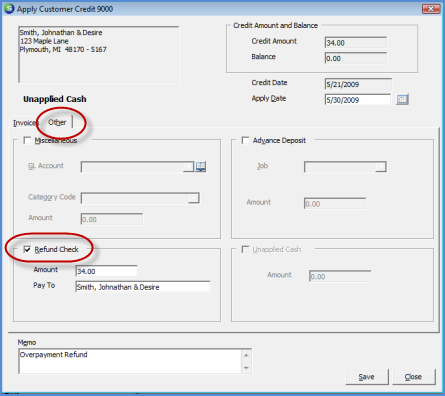Click the "Apply Date" label

tap(269, 98)
